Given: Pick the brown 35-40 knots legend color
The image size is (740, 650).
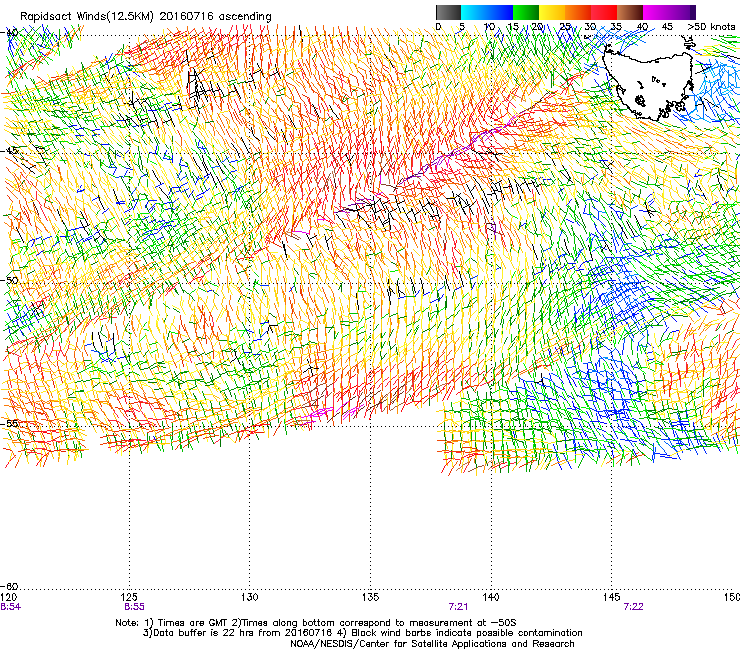Looking at the screenshot, I should coord(630,12).
